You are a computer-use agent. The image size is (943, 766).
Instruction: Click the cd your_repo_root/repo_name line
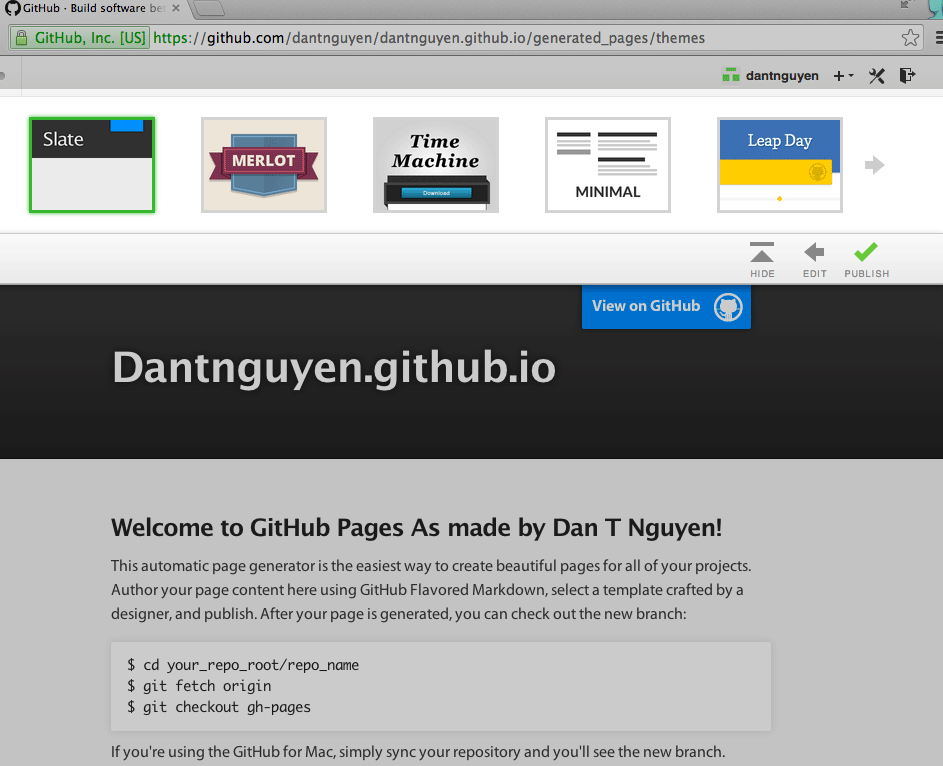click(x=243, y=665)
